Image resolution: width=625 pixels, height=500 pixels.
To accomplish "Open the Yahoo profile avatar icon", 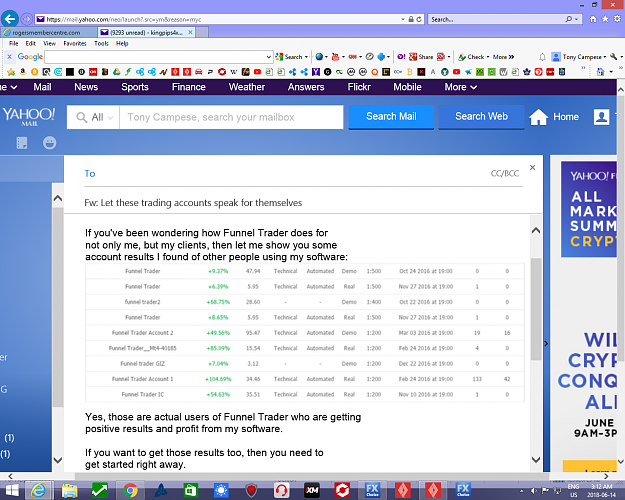I will [x=601, y=117].
